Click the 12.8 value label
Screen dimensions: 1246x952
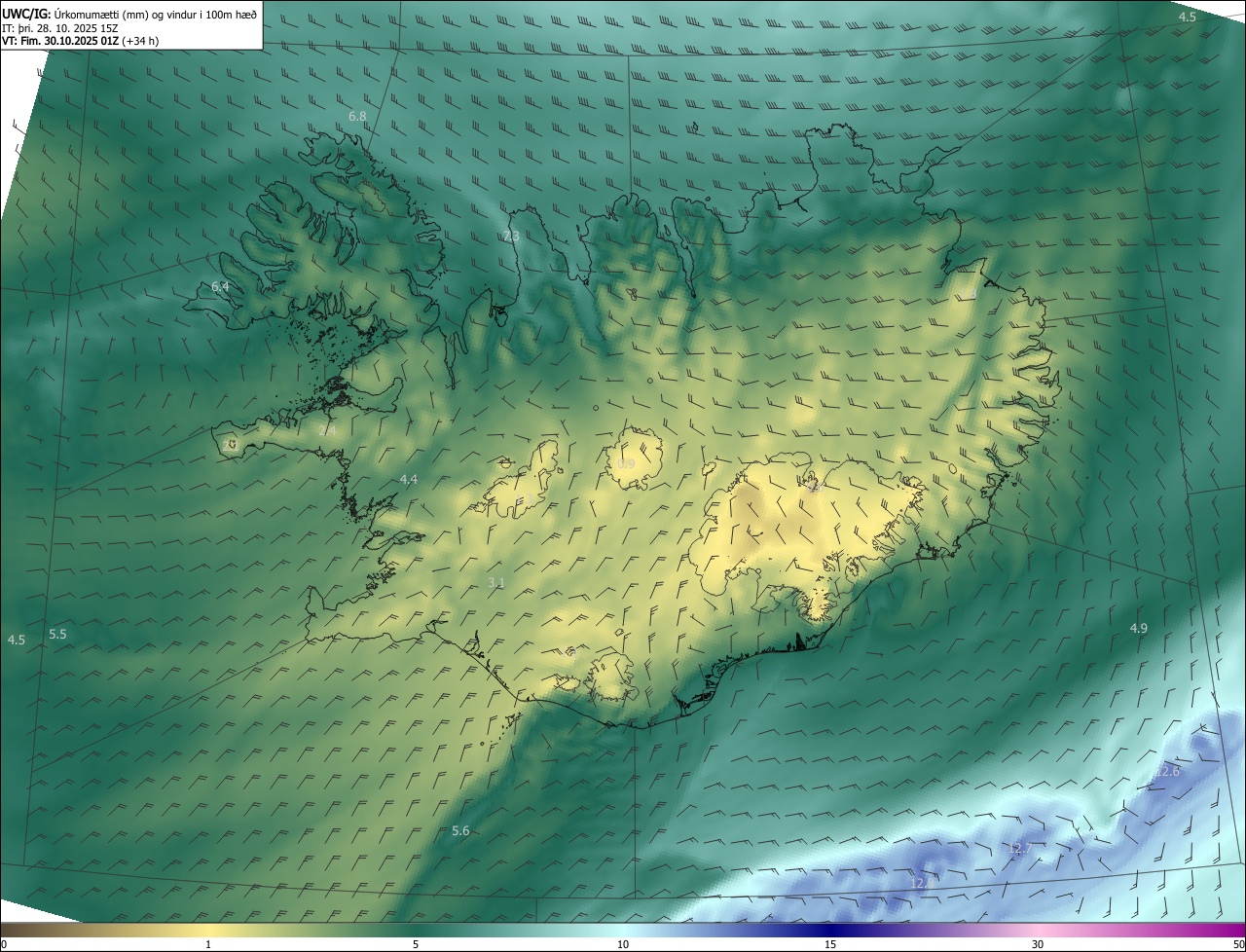coord(921,883)
